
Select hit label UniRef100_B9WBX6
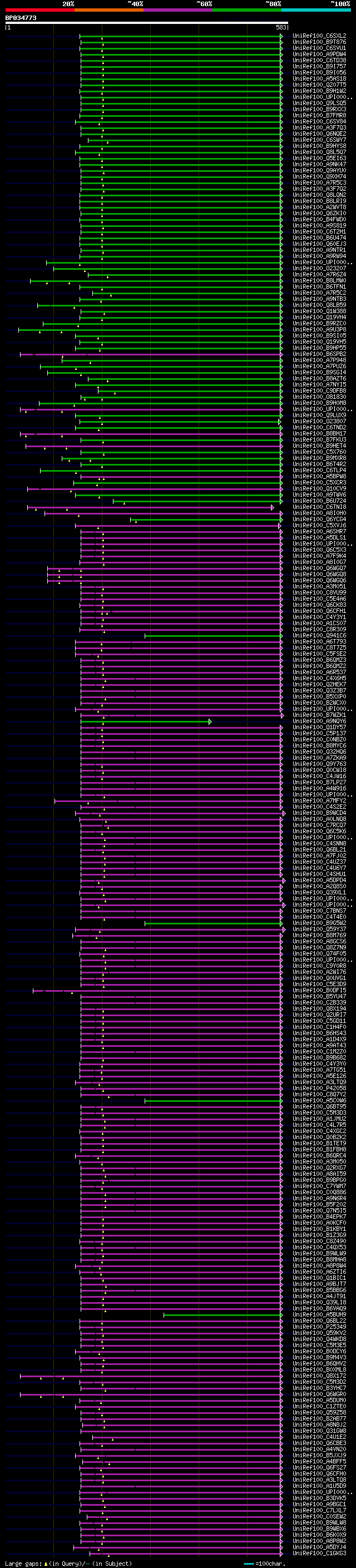(x=319, y=1528)
